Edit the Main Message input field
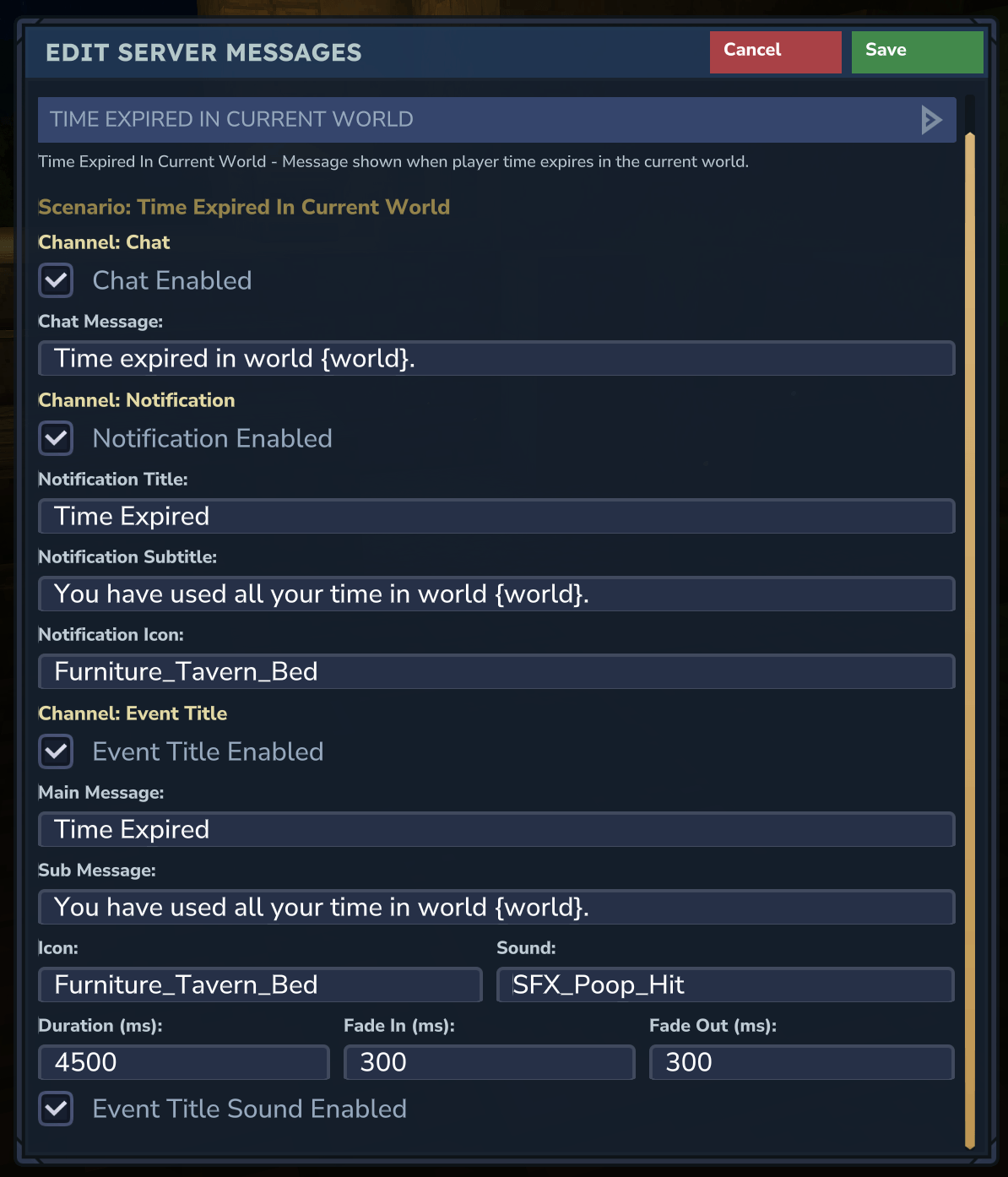The image size is (1008, 1177). pos(496,830)
